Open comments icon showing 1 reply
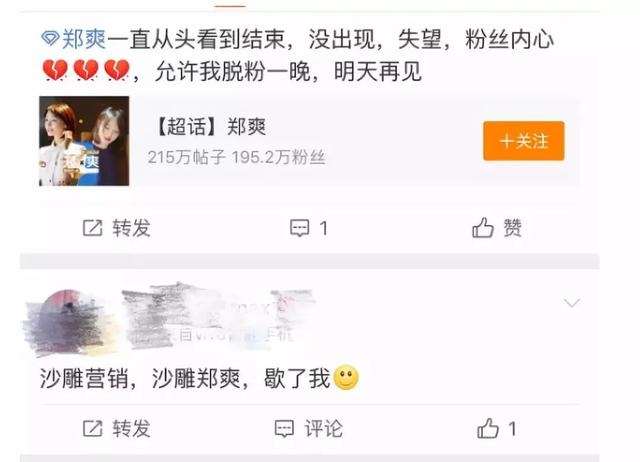The height and width of the screenshot is (462, 640). 300,228
